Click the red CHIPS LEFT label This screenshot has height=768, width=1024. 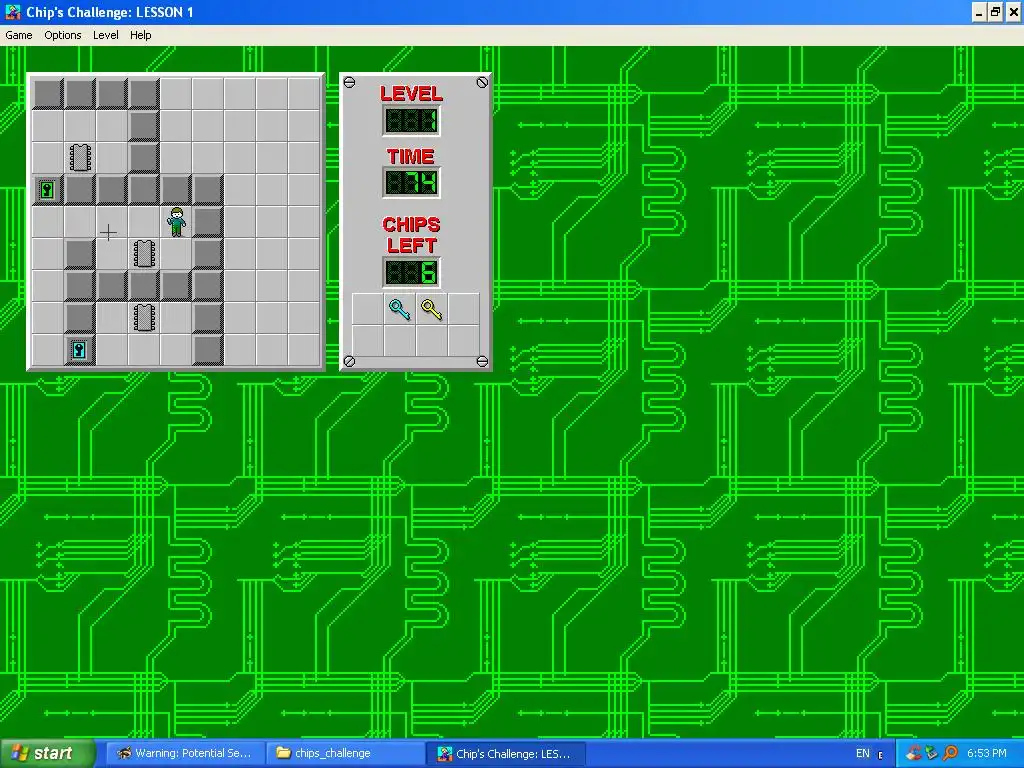click(x=411, y=235)
